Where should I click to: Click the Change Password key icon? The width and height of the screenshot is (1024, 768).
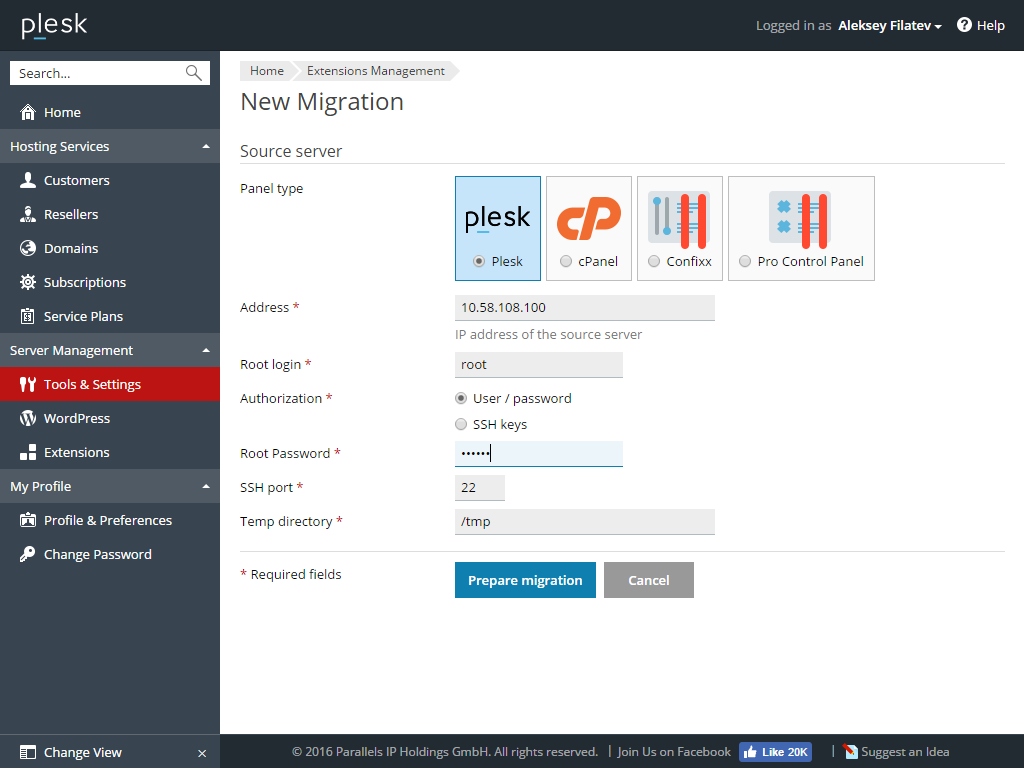(x=28, y=554)
